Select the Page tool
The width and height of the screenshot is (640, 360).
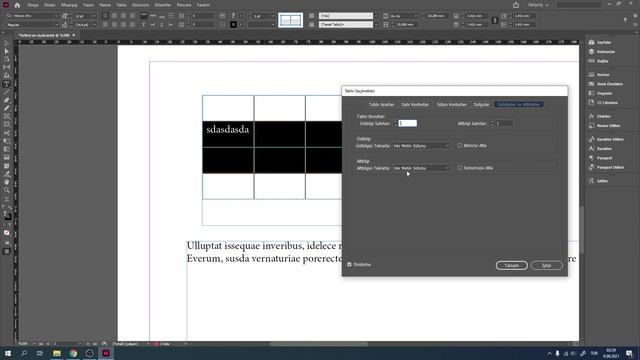pyautogui.click(x=7, y=59)
